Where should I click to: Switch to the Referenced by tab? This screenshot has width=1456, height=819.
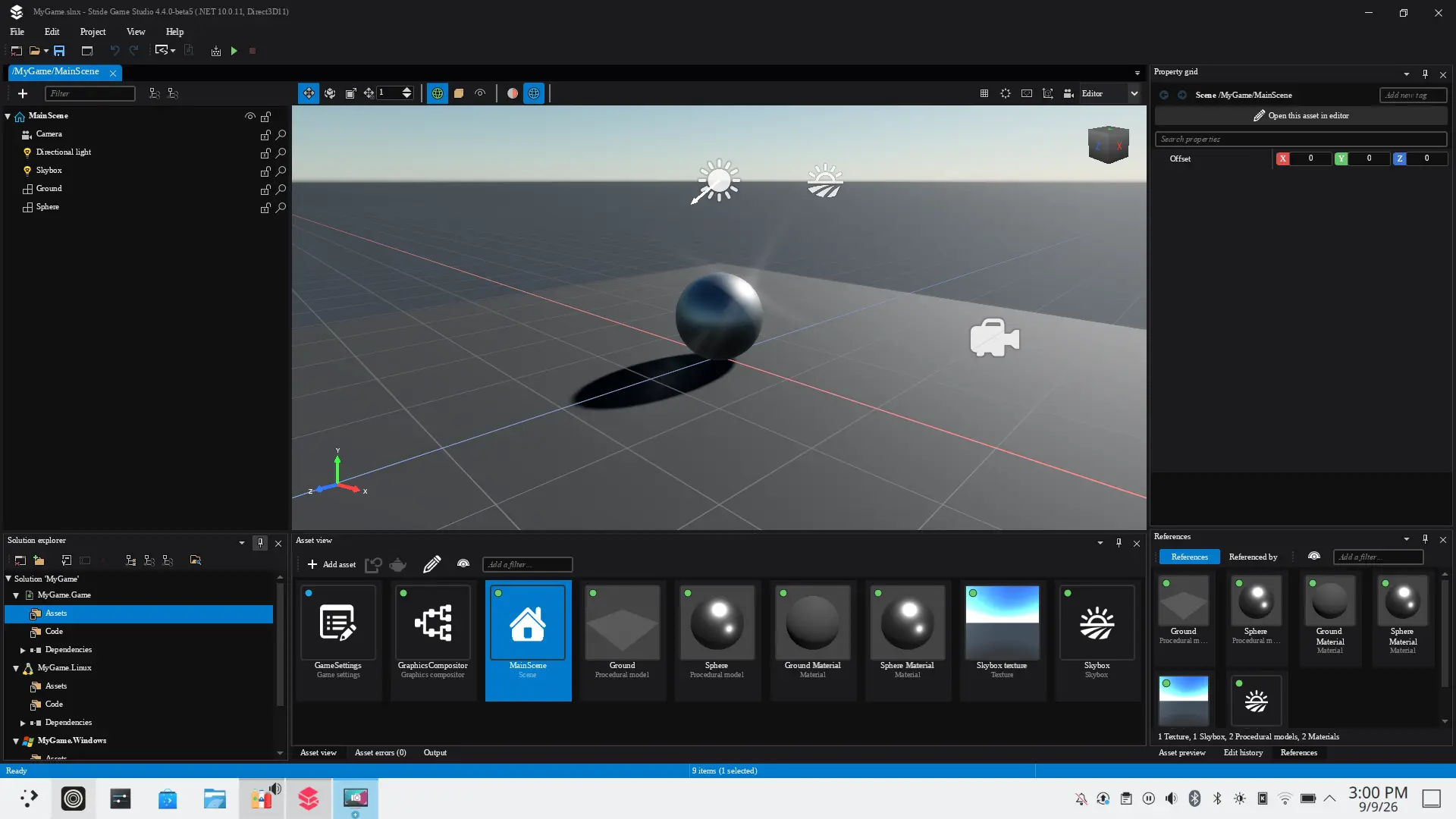click(x=1253, y=557)
